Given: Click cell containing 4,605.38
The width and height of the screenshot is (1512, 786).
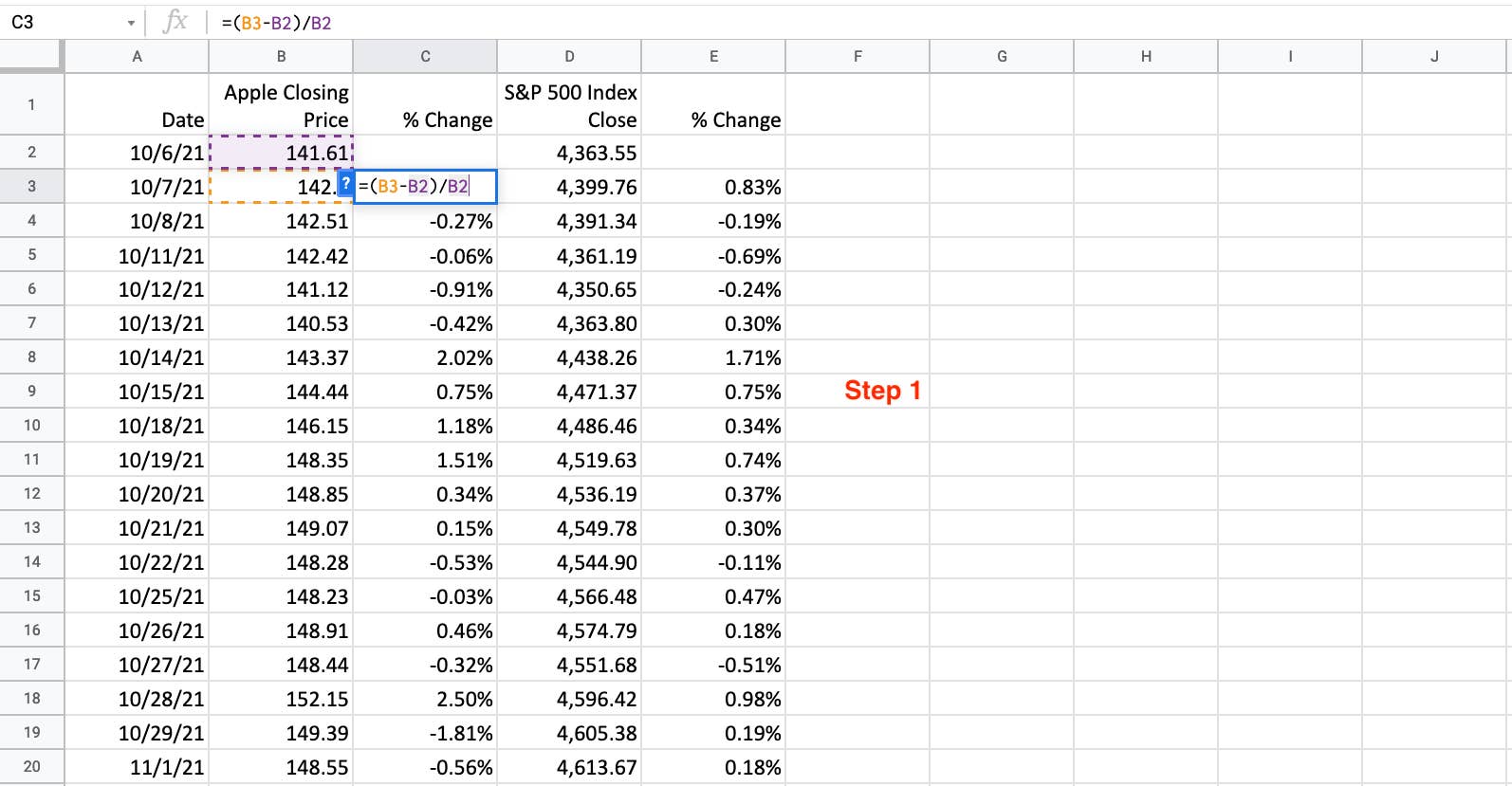Looking at the screenshot, I should [569, 733].
